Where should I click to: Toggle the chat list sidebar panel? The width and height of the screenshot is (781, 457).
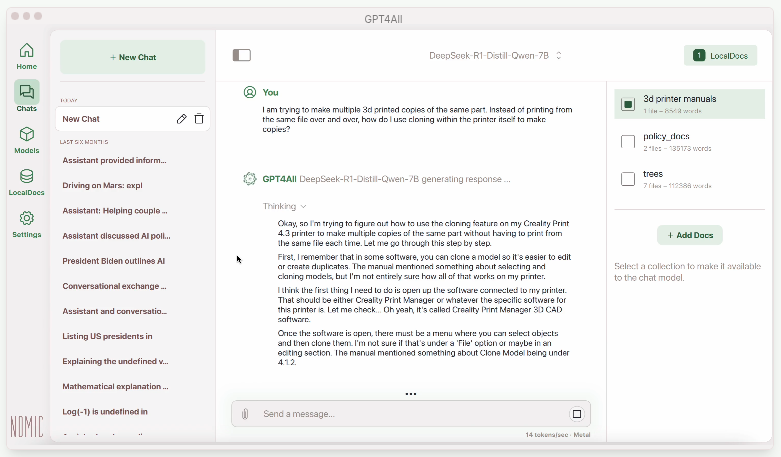241,56
